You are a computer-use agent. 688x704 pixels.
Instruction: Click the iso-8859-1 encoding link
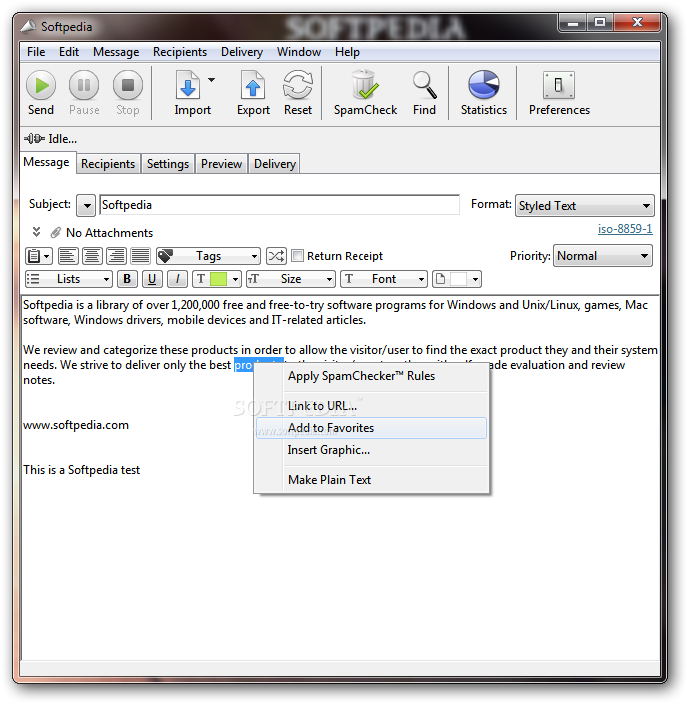[625, 229]
